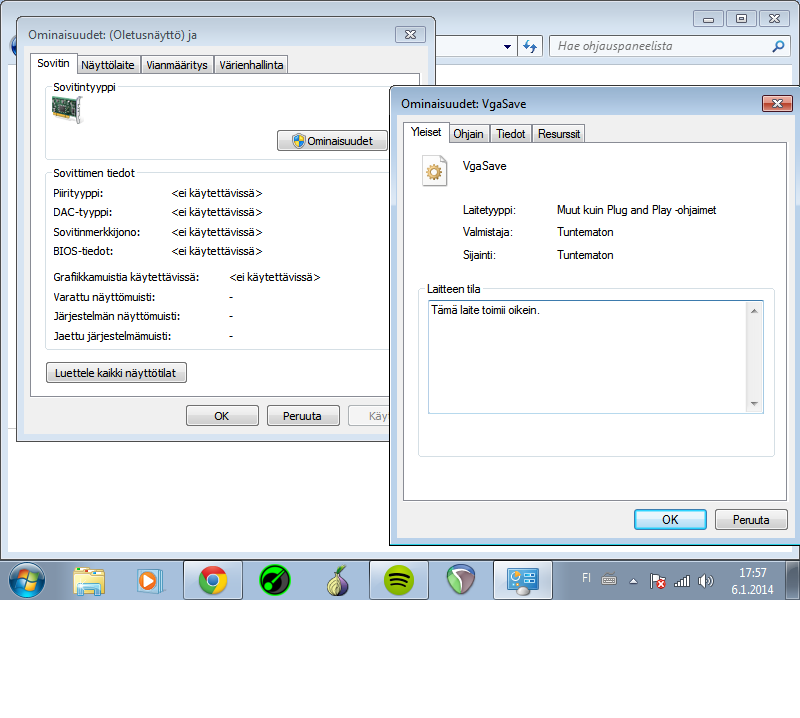The image size is (800, 718).
Task: Open Windows Explorer folder icon in taskbar
Action: tap(89, 580)
